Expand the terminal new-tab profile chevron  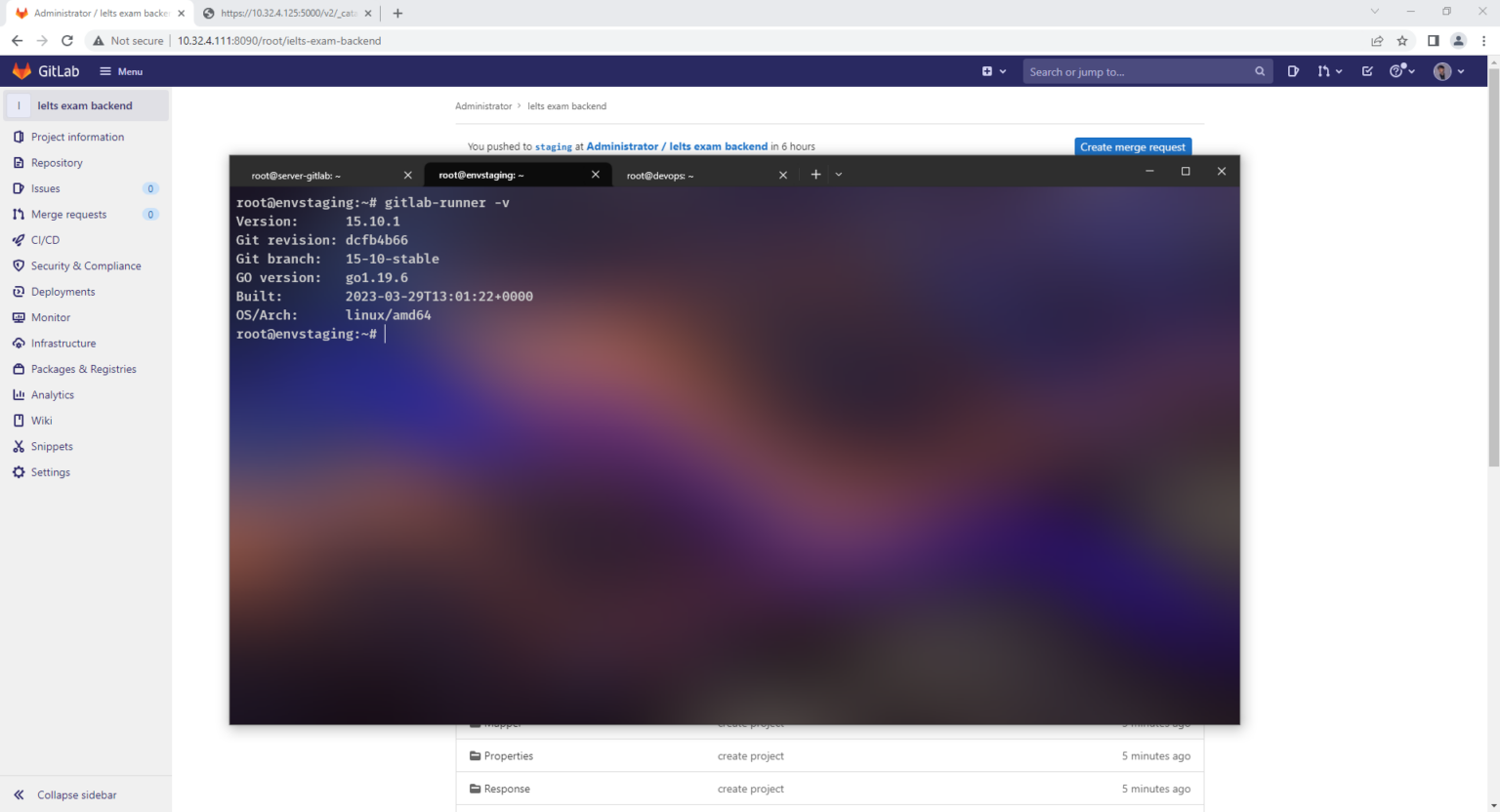[839, 175]
